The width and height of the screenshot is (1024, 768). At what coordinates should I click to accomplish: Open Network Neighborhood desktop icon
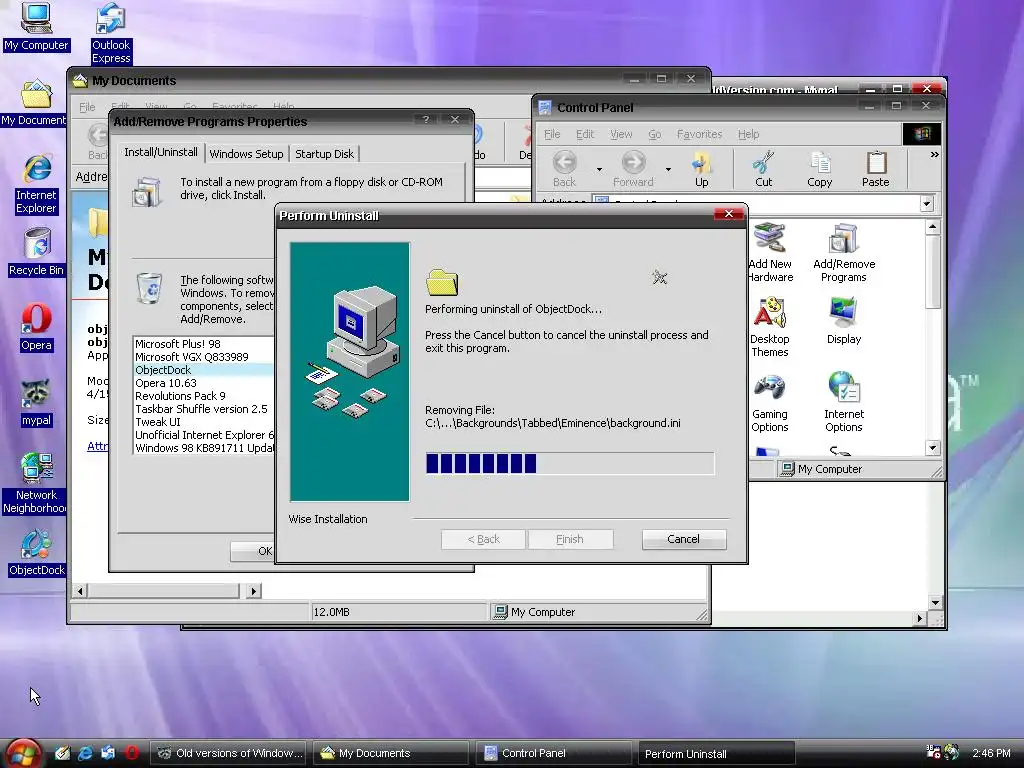tap(36, 483)
